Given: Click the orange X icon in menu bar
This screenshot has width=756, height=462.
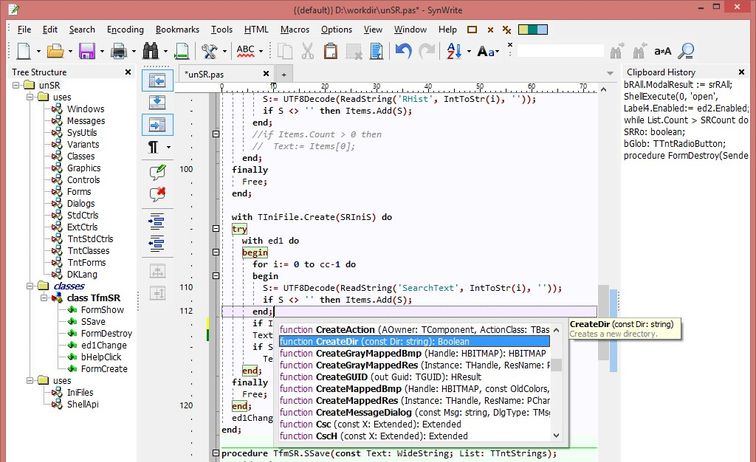Looking at the screenshot, I should tap(490, 30).
